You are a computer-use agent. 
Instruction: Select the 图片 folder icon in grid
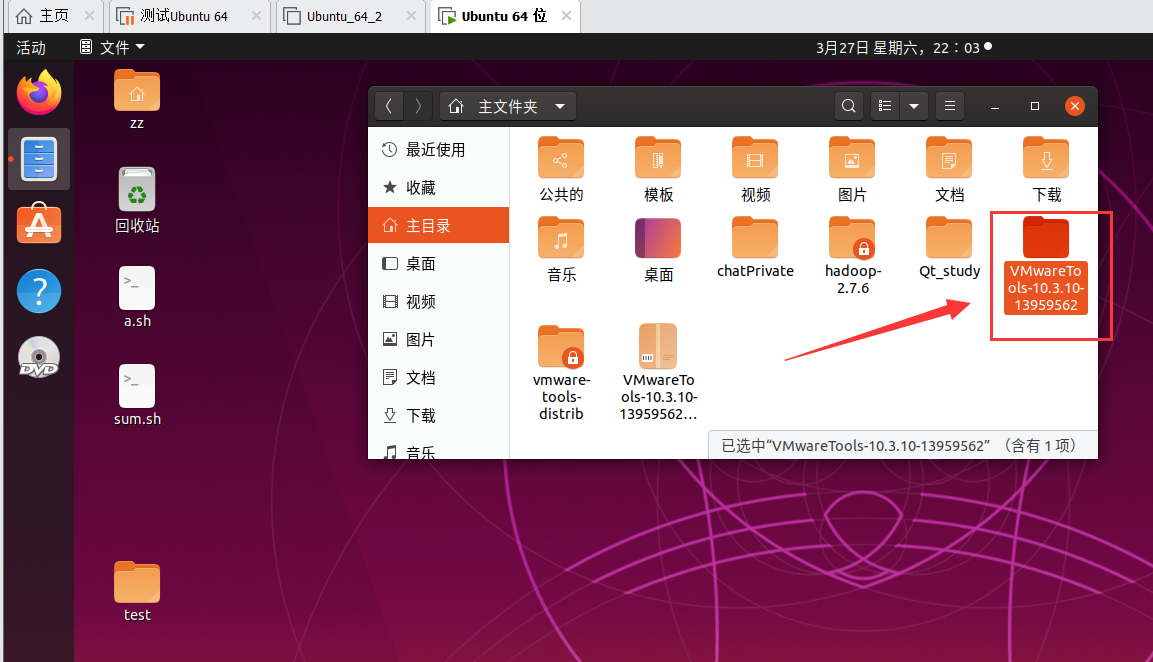pyautogui.click(x=852, y=170)
